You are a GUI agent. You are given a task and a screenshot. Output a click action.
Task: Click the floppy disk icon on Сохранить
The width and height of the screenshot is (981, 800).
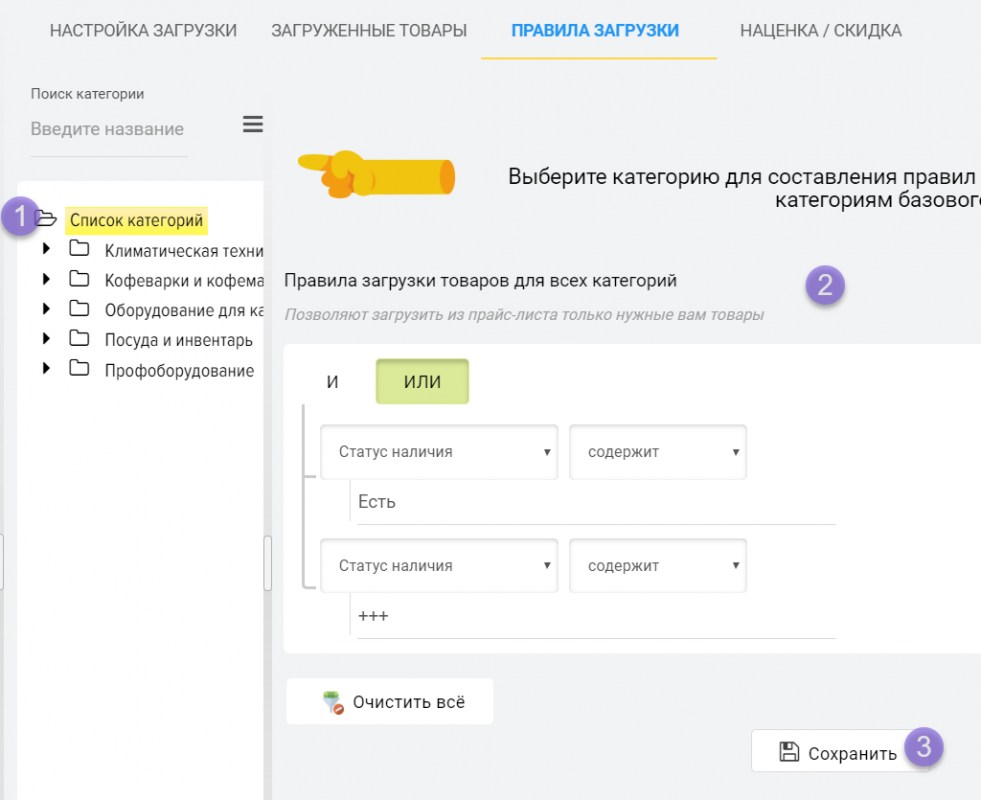789,752
